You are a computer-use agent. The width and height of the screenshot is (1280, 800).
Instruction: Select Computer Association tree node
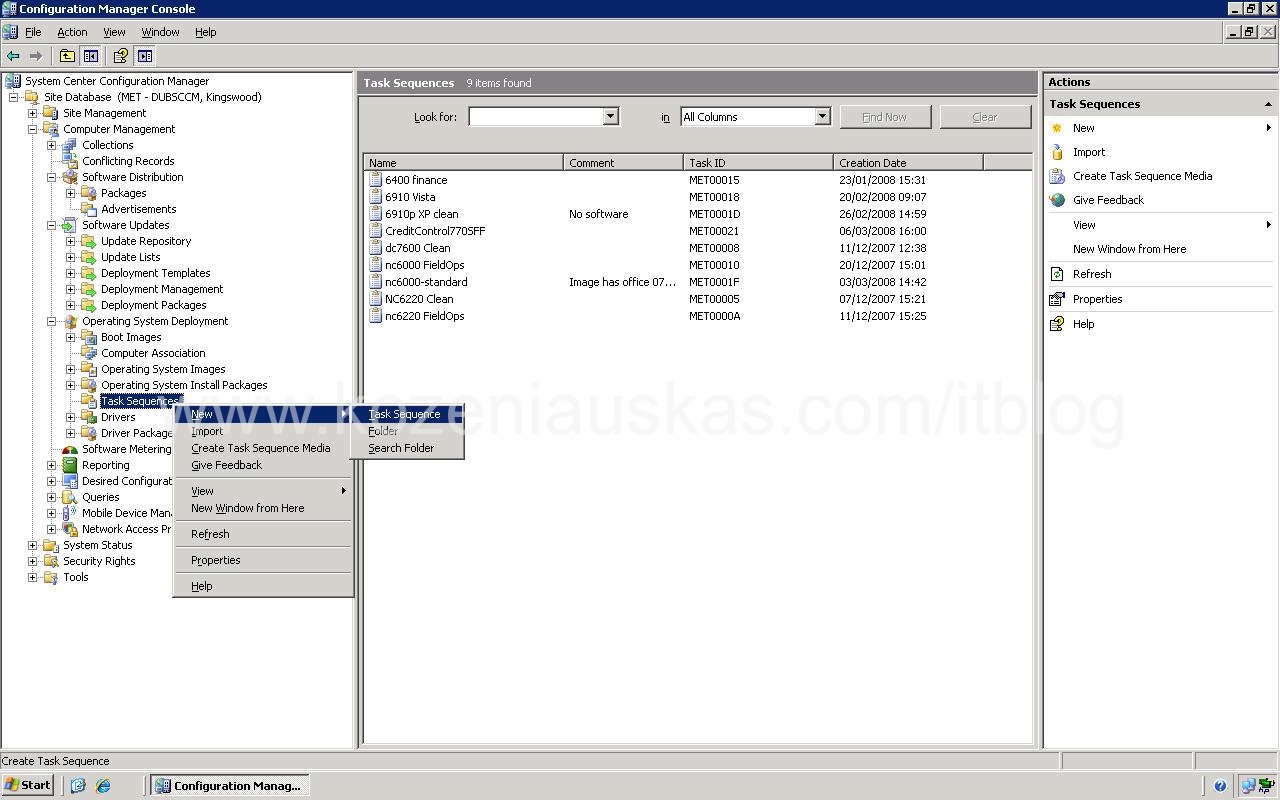point(153,353)
